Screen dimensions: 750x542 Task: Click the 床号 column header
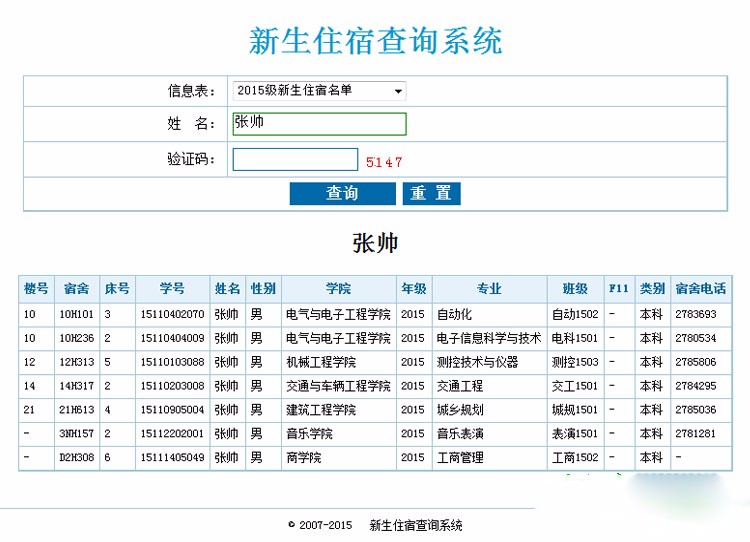click(117, 288)
